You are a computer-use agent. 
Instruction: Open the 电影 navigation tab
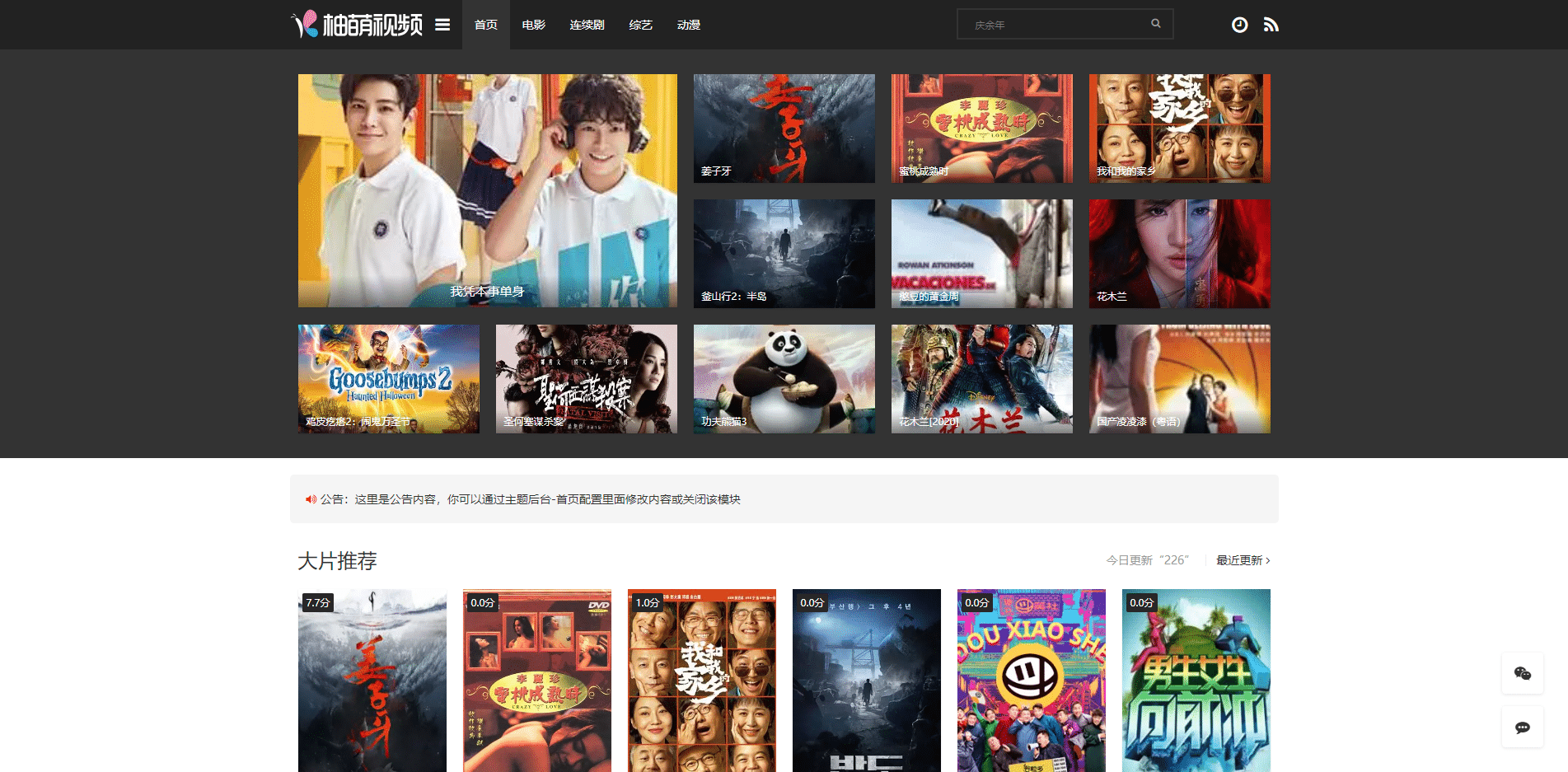[x=534, y=25]
